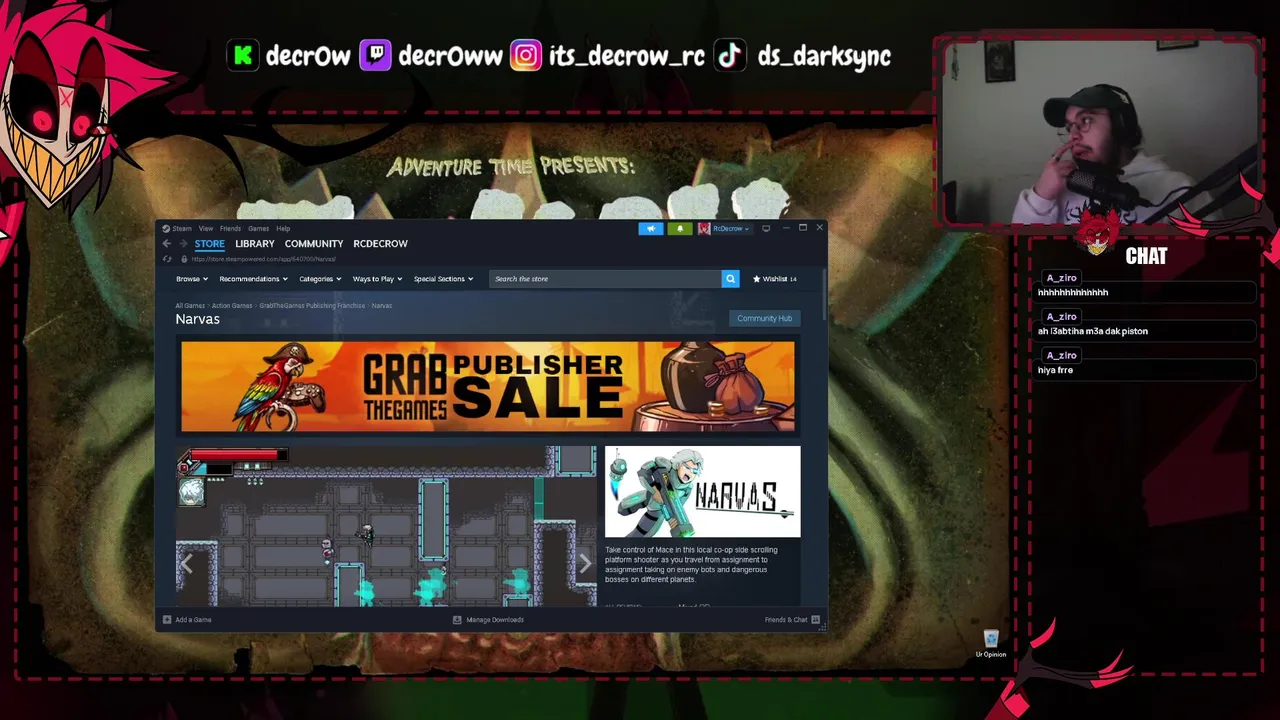
Task: Click the Wishlist star icon
Action: tap(756, 279)
